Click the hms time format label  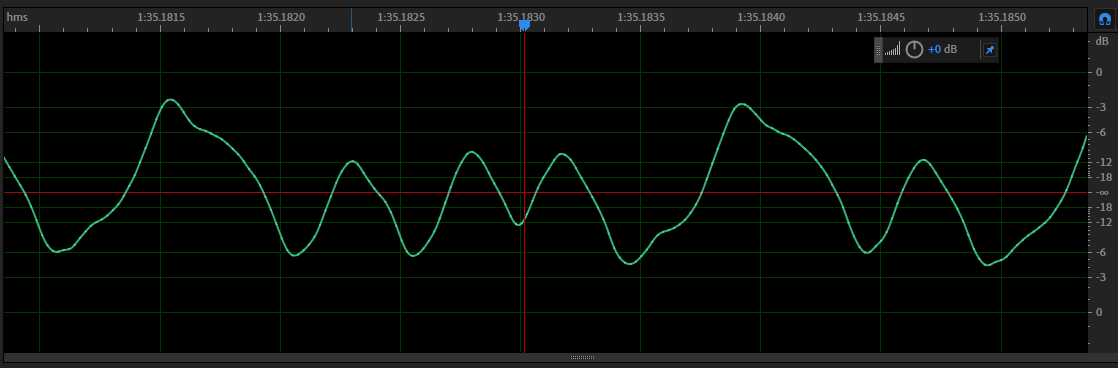pos(17,16)
